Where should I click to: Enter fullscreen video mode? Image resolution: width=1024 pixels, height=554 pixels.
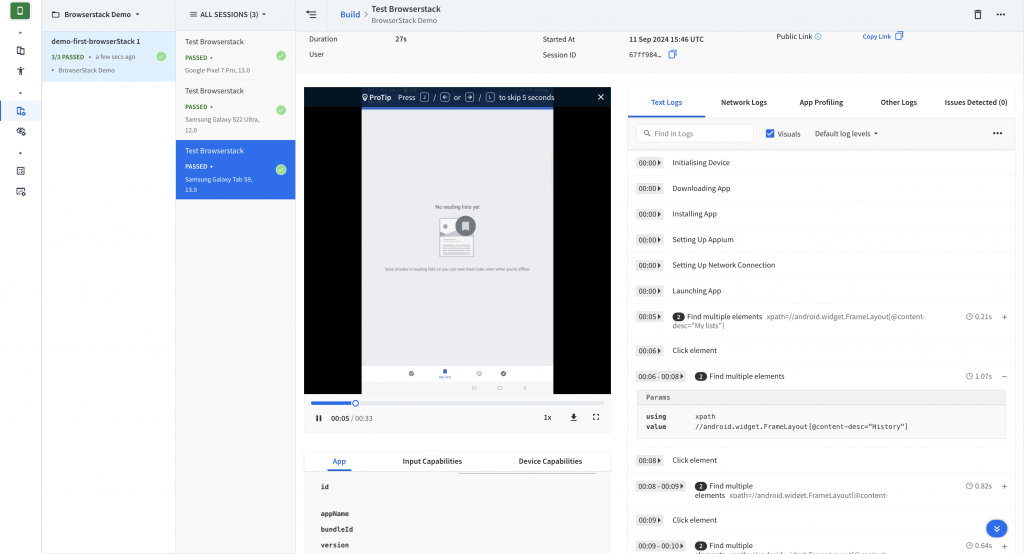tap(596, 417)
